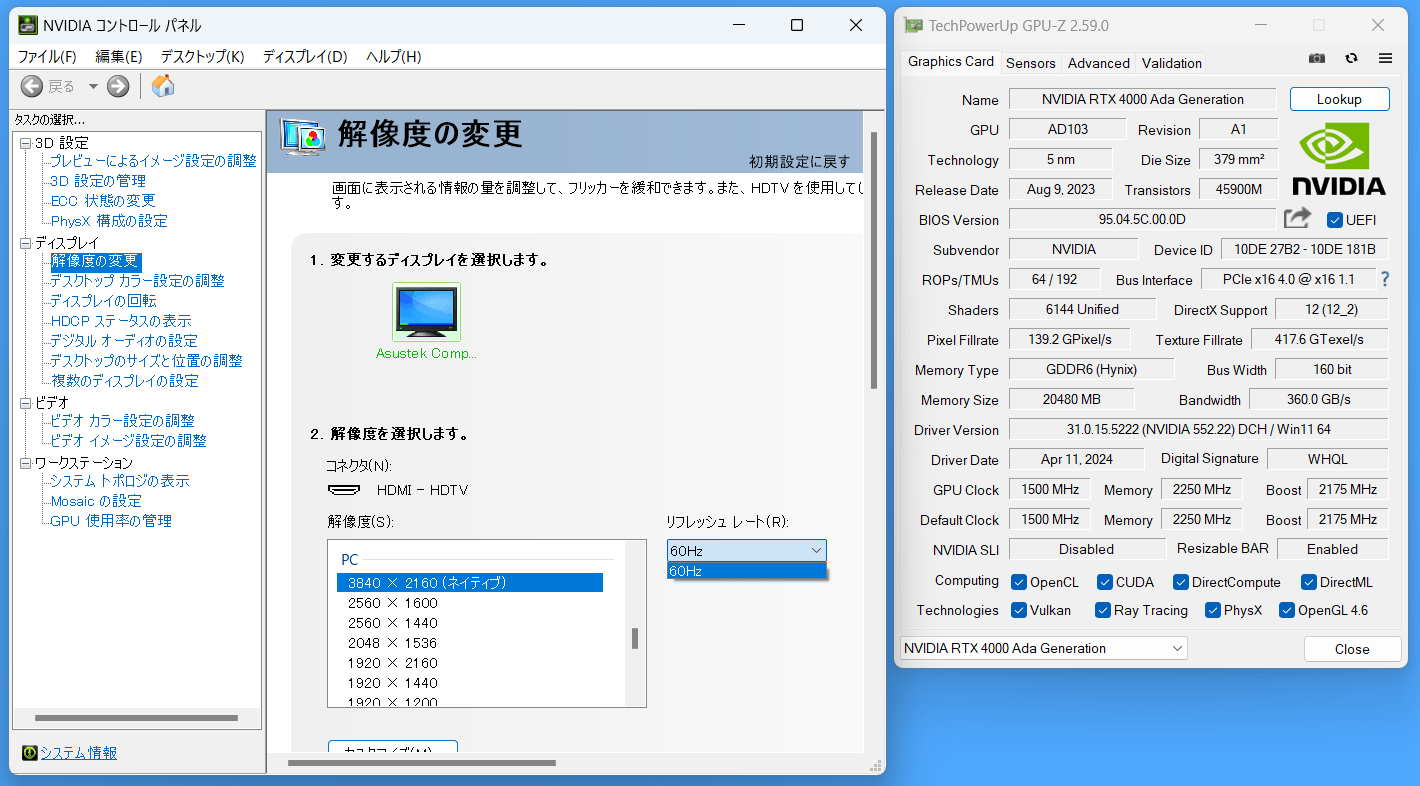The image size is (1420, 786).
Task: Collapse the 3D 設定 tree node
Action: (x=26, y=143)
